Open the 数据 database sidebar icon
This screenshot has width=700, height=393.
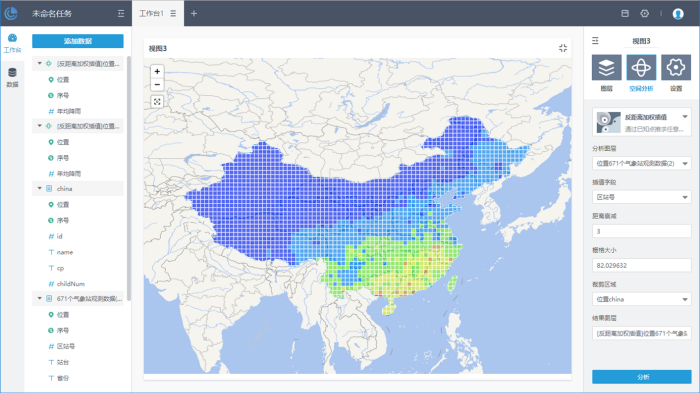12,77
